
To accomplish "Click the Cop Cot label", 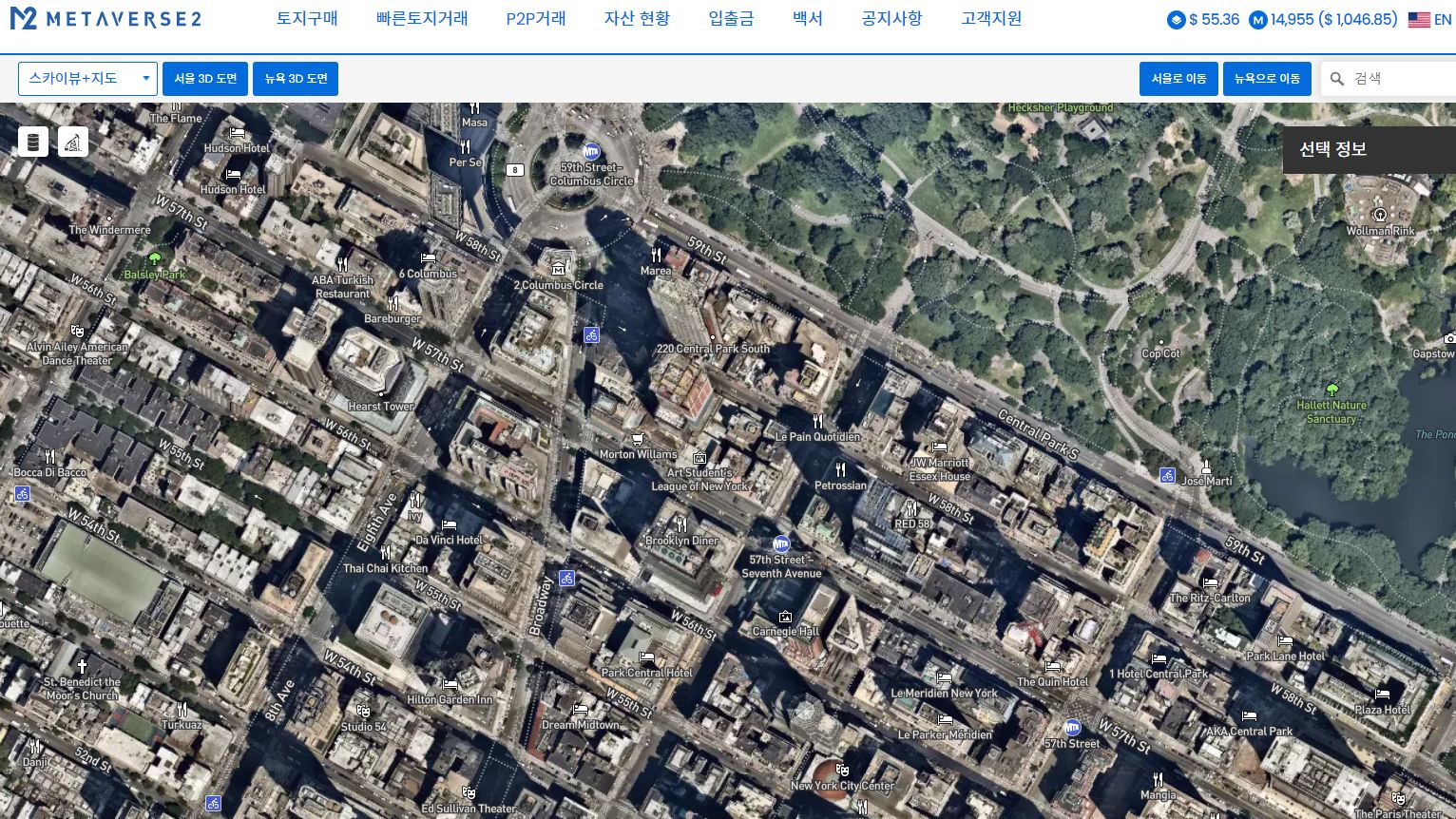I will tap(1160, 353).
